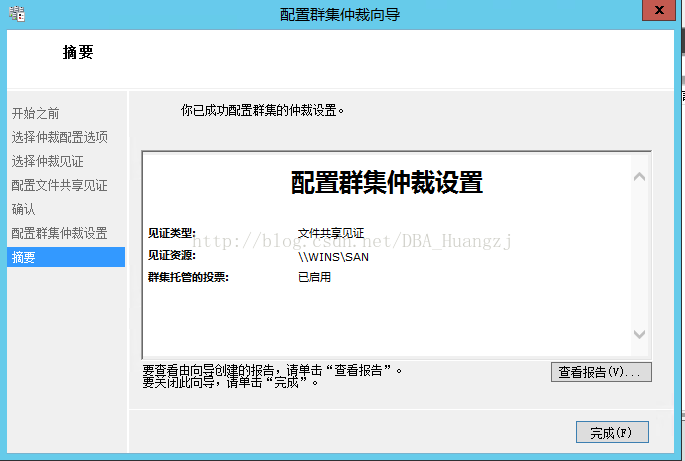Click the large 配置群集仲裁设置 report heading
685x461 pixels.
[387, 182]
